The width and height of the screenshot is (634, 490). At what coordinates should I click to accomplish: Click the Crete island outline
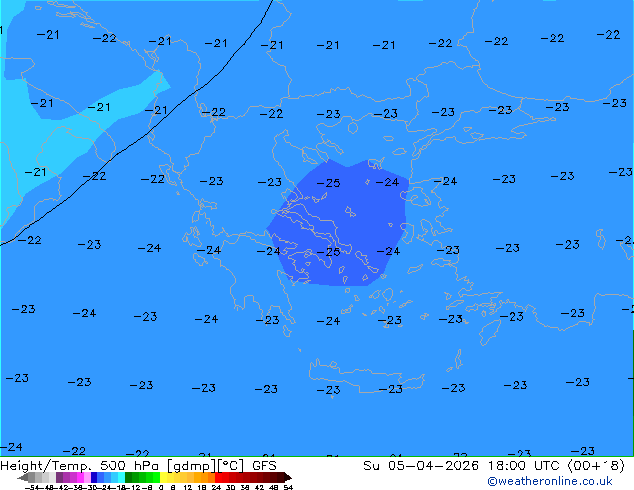pos(366,376)
